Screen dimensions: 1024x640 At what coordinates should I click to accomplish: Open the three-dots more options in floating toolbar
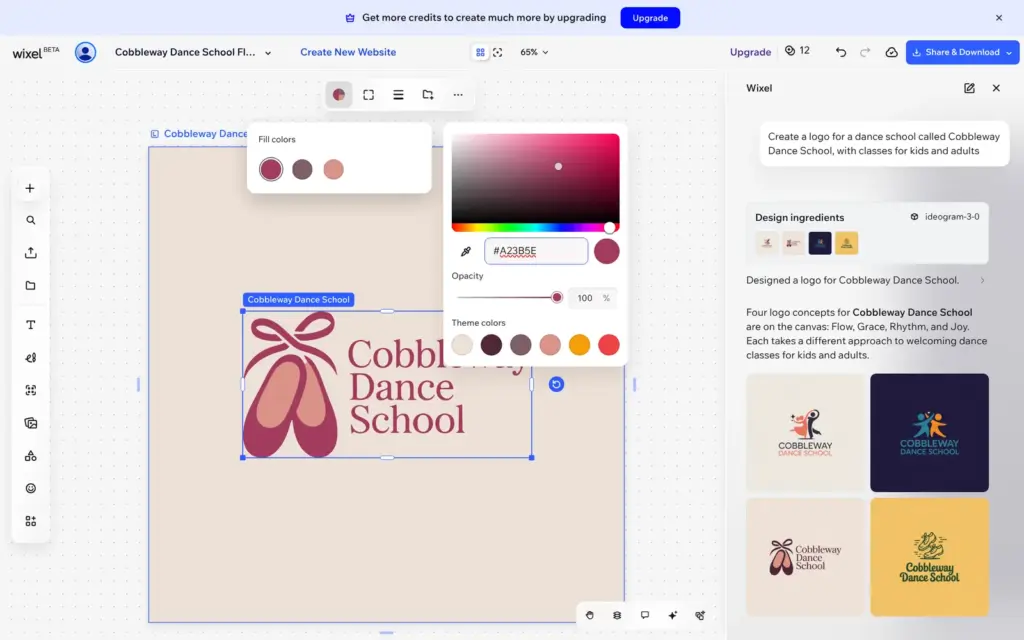[458, 95]
